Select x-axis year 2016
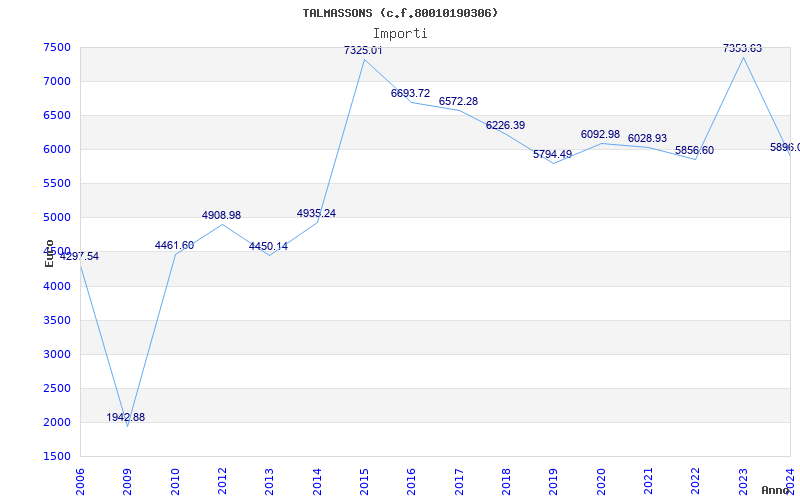Screen dimensions: 800x500 tap(412, 481)
